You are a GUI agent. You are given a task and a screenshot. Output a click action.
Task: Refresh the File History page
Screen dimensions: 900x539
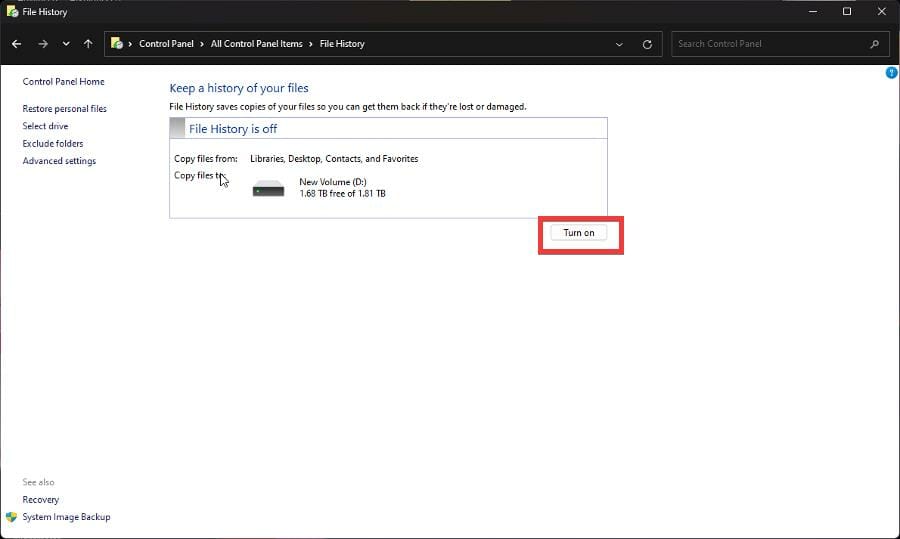[x=647, y=44]
